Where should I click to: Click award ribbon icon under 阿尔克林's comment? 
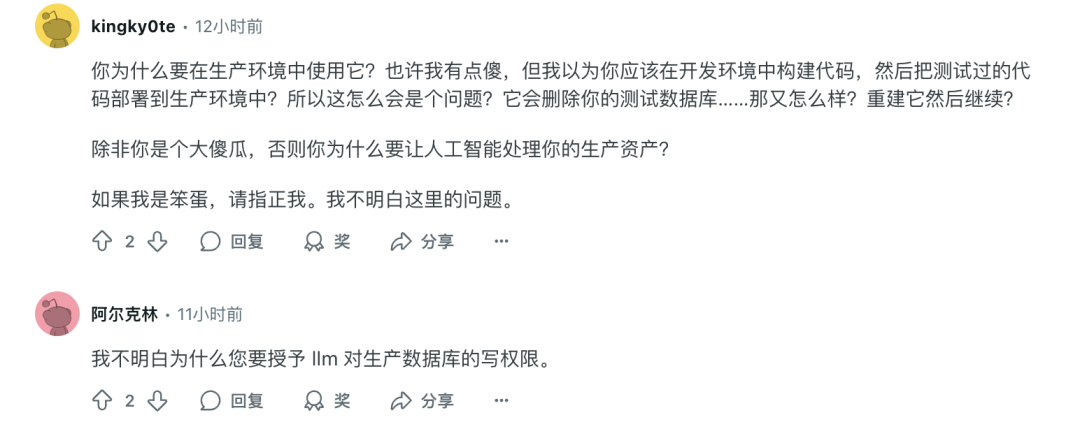click(314, 400)
